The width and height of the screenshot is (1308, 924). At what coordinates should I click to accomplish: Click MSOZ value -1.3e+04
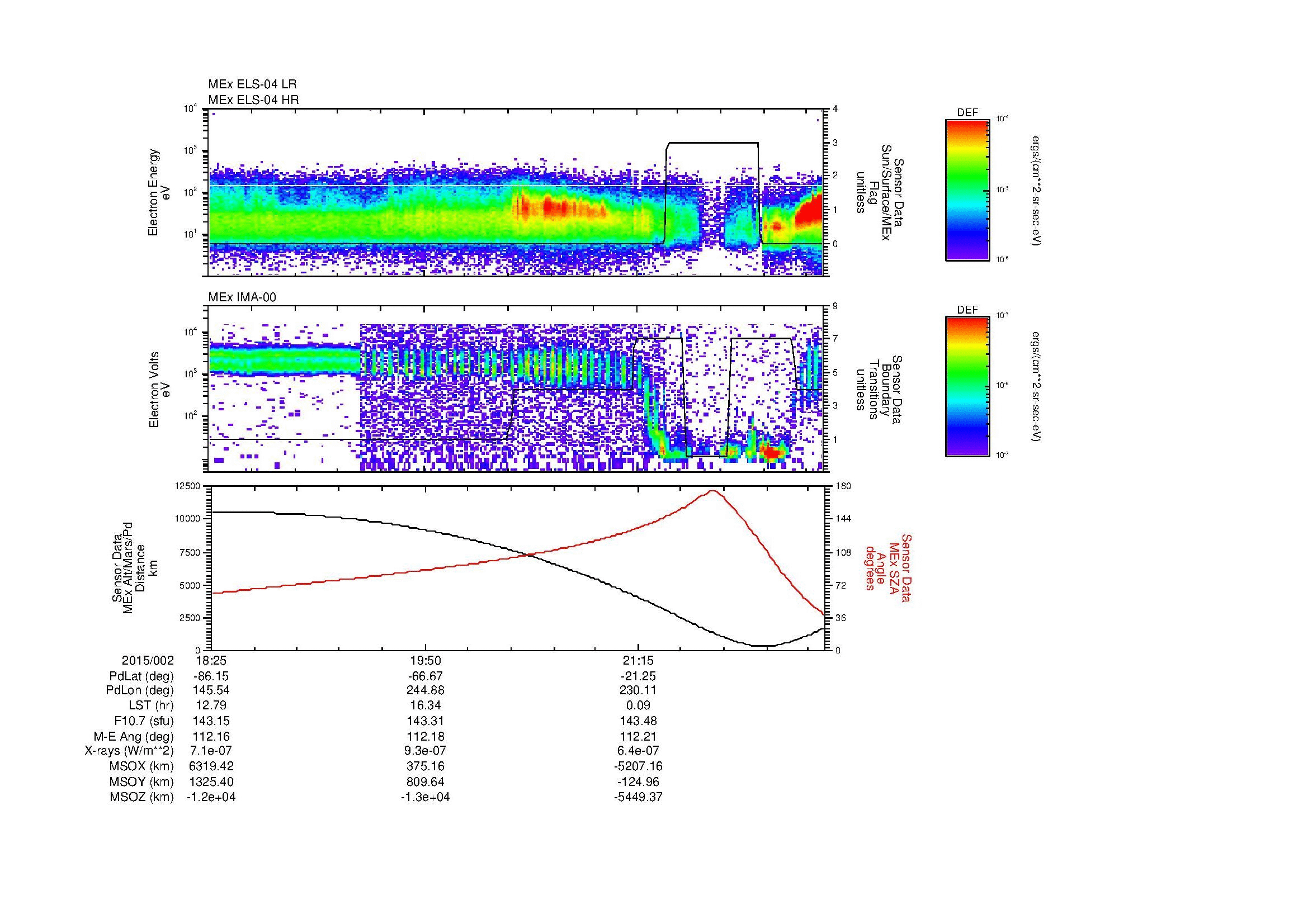coord(425,797)
